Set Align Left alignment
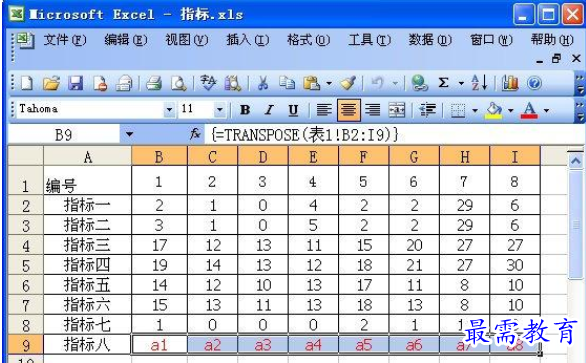 coord(324,110)
